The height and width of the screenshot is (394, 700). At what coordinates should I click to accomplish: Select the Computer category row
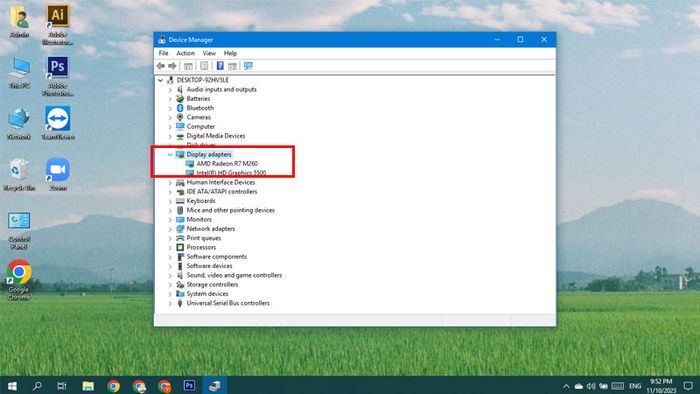tap(200, 127)
